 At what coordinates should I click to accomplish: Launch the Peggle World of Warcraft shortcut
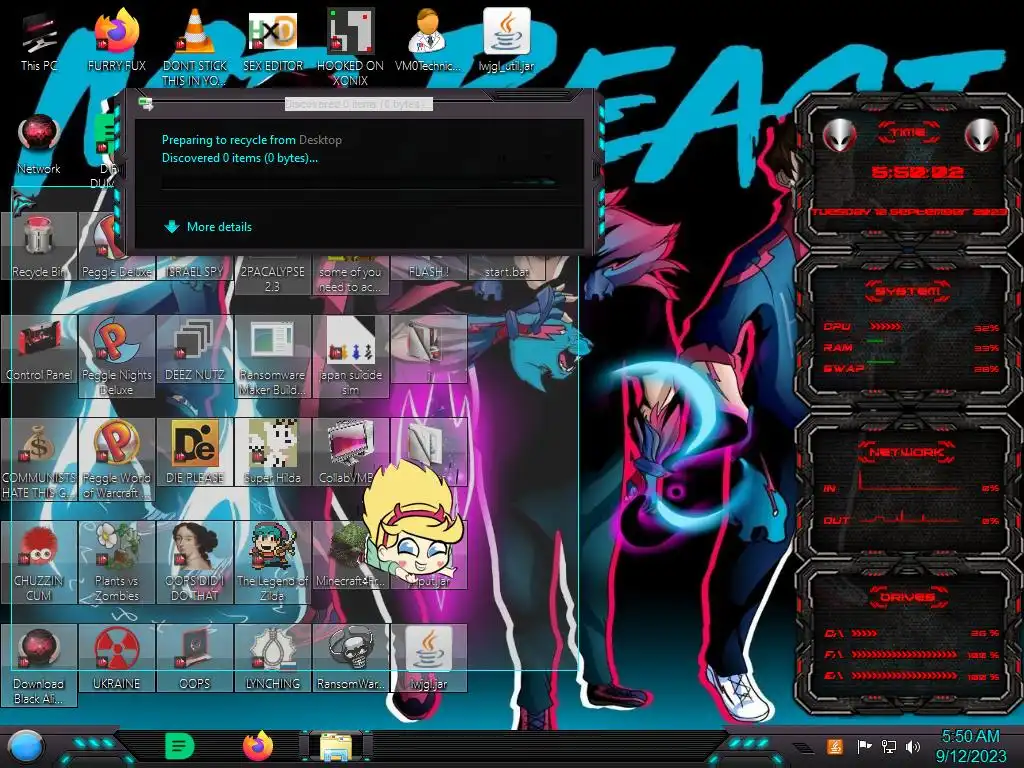pos(116,459)
